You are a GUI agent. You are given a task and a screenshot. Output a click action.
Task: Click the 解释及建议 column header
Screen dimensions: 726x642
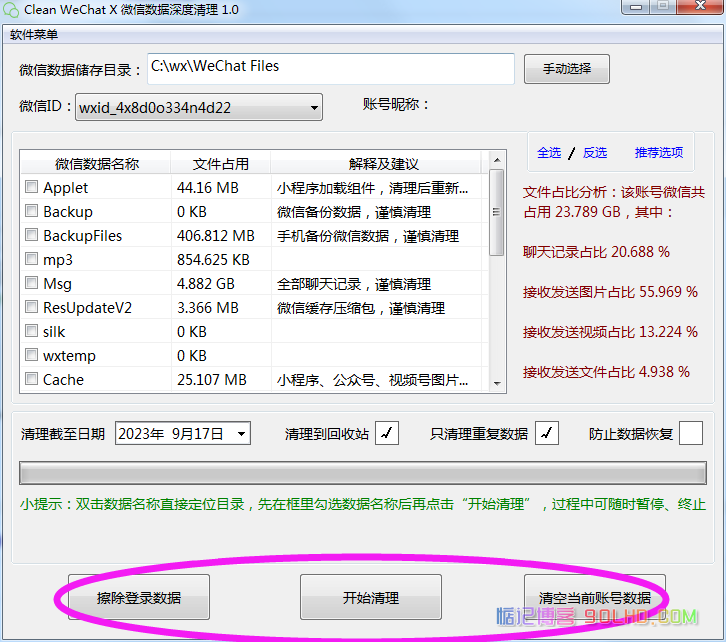pos(376,163)
